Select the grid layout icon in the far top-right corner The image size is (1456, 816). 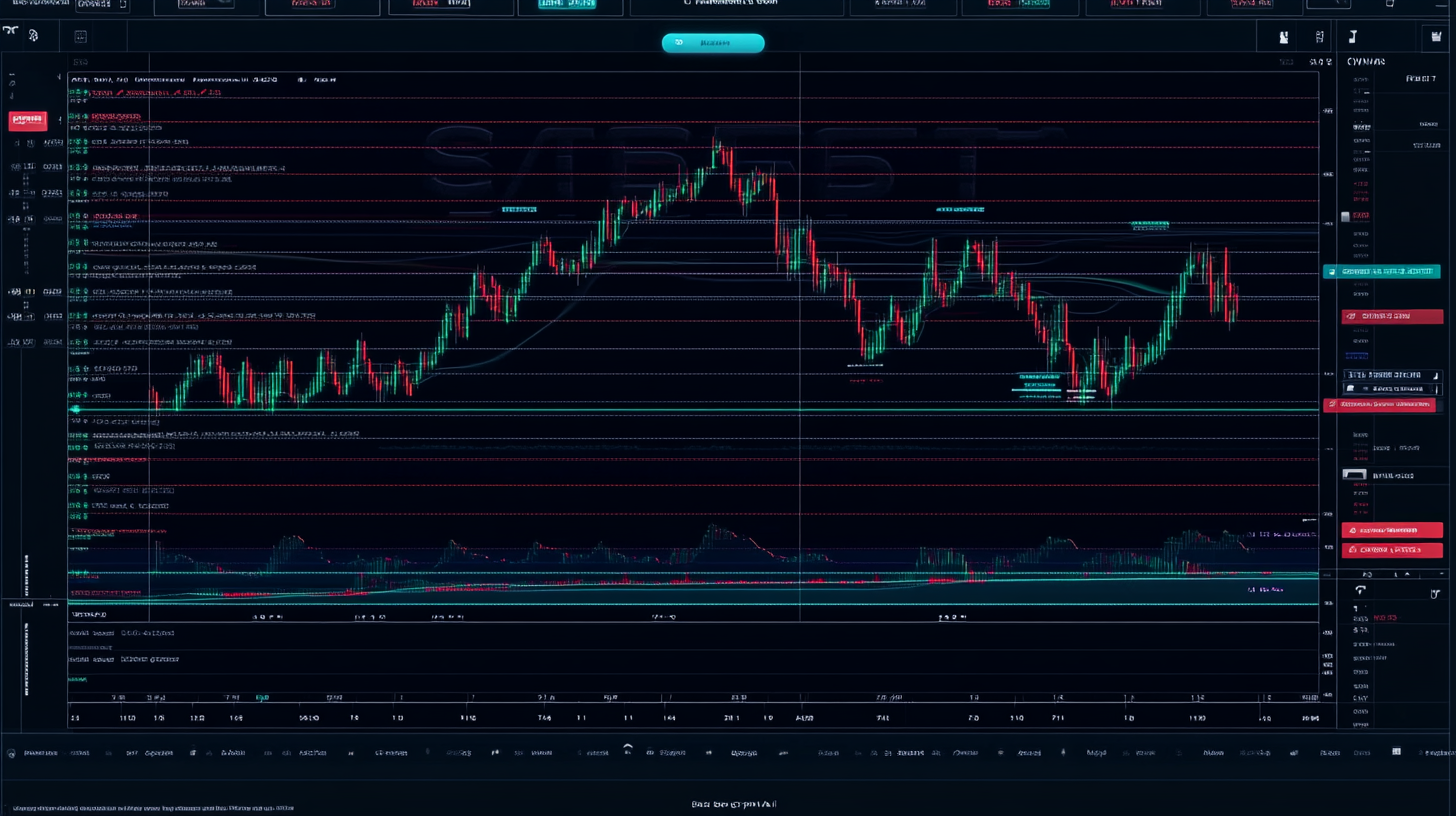point(1438,35)
